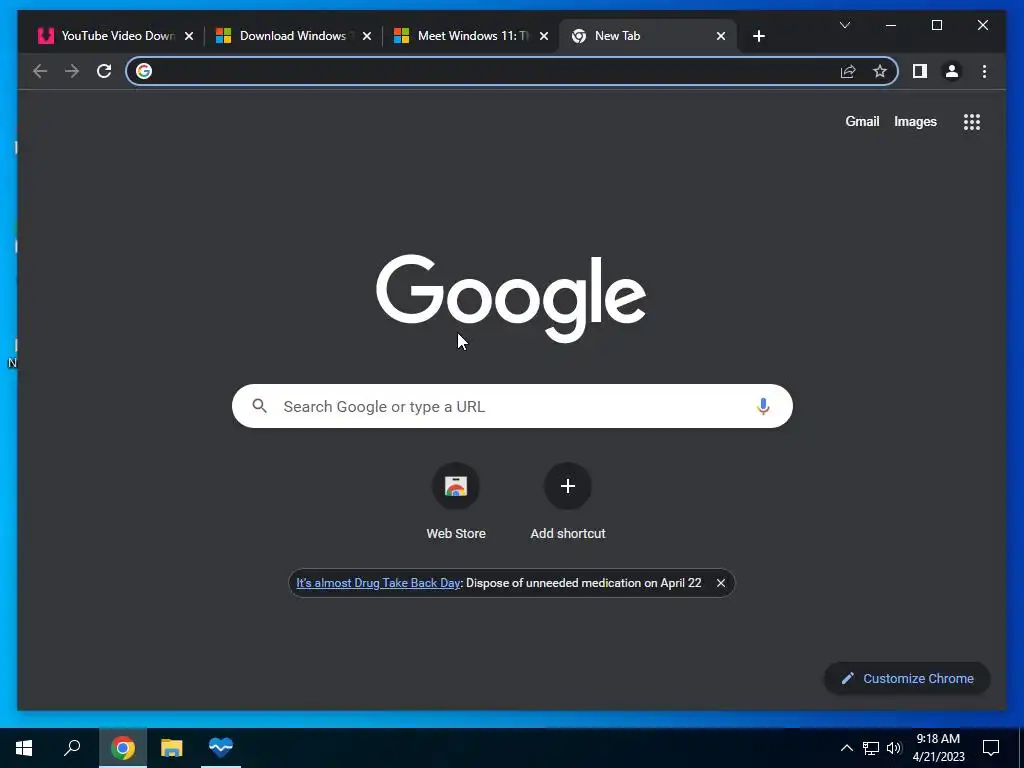Open a new tab with plus button
The height and width of the screenshot is (768, 1024).
(758, 36)
